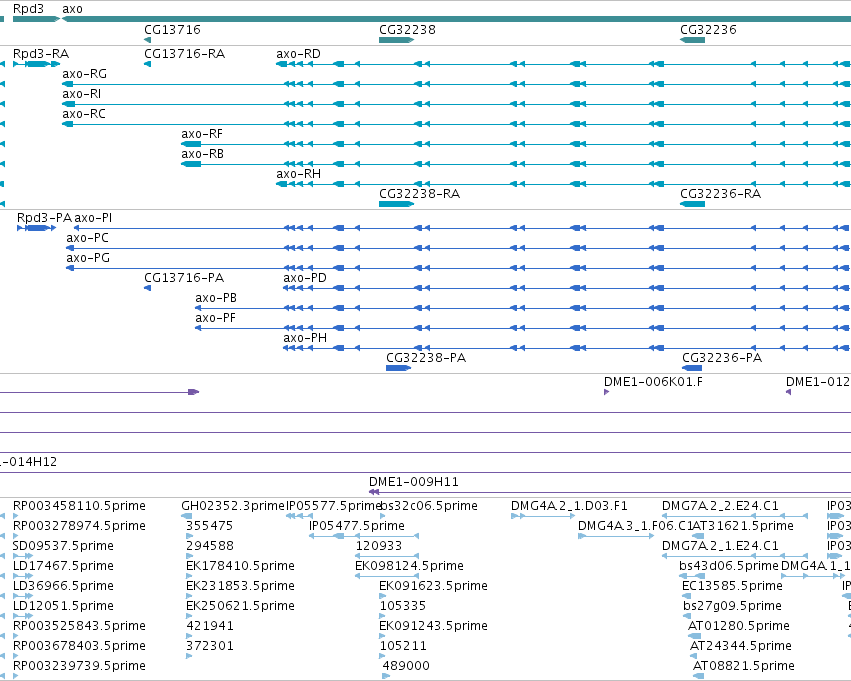Click the axo-RC transcript label
Screen dimensions: 851x681
(84, 114)
